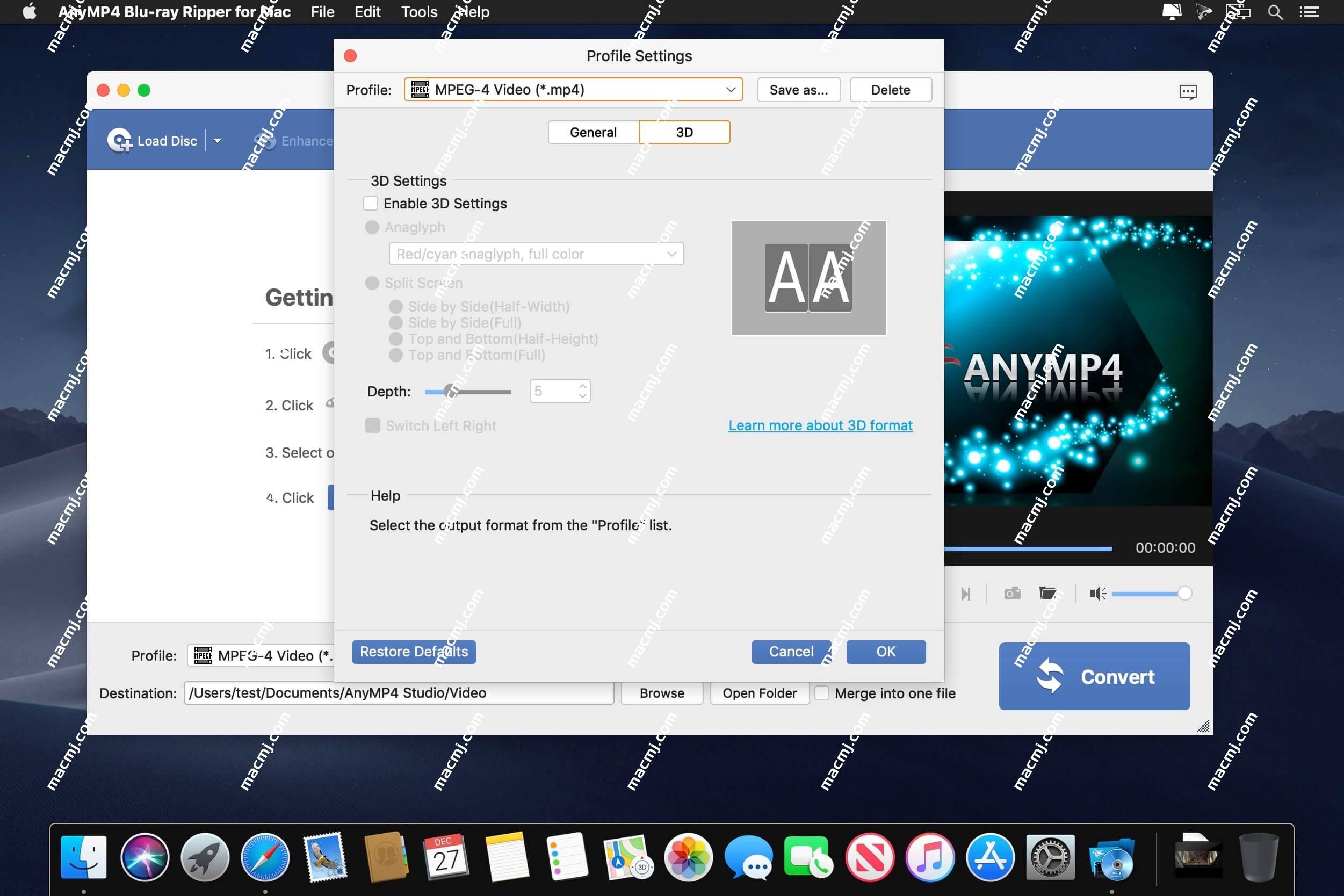The width and height of the screenshot is (1344, 896).
Task: Open Messages app in Dock
Action: tap(749, 858)
